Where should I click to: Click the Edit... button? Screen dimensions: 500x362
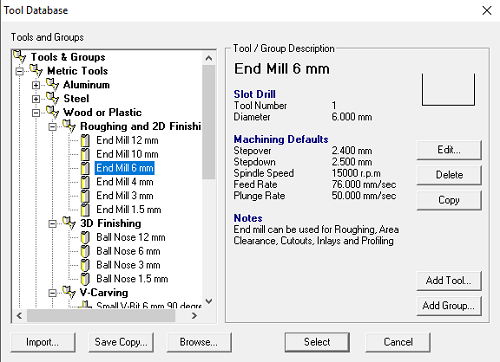tap(449, 150)
